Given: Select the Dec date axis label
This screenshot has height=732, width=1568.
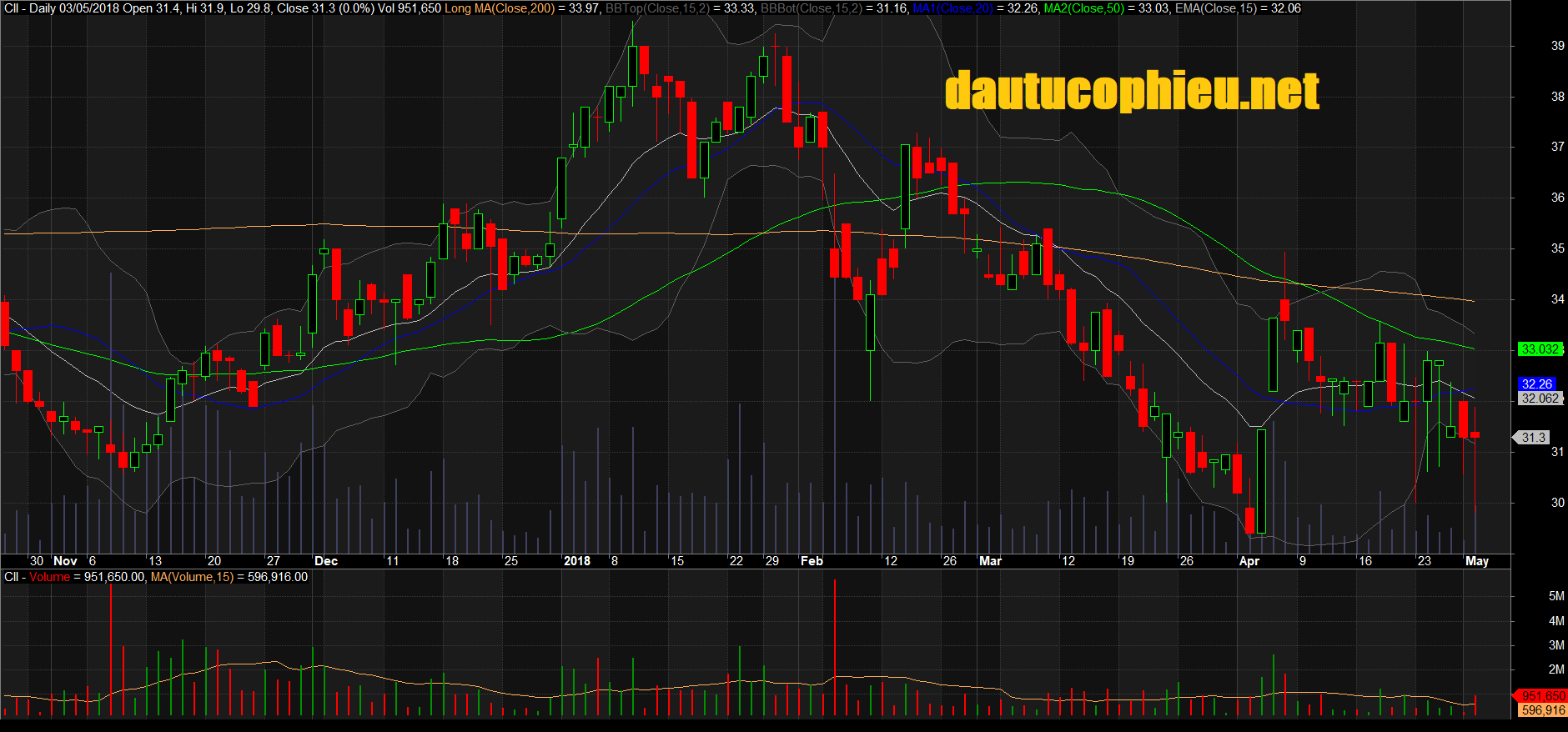Looking at the screenshot, I should pyautogui.click(x=326, y=561).
